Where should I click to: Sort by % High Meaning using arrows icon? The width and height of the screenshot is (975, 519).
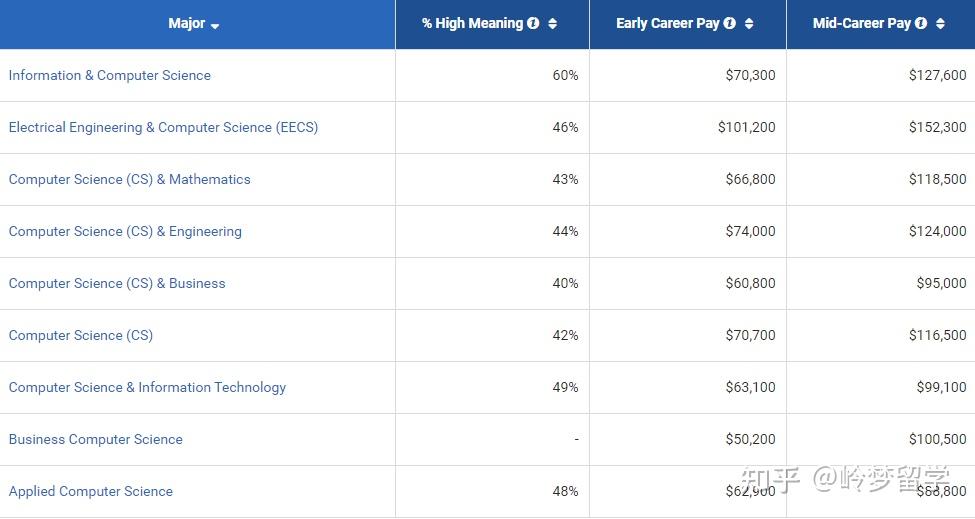point(553,23)
